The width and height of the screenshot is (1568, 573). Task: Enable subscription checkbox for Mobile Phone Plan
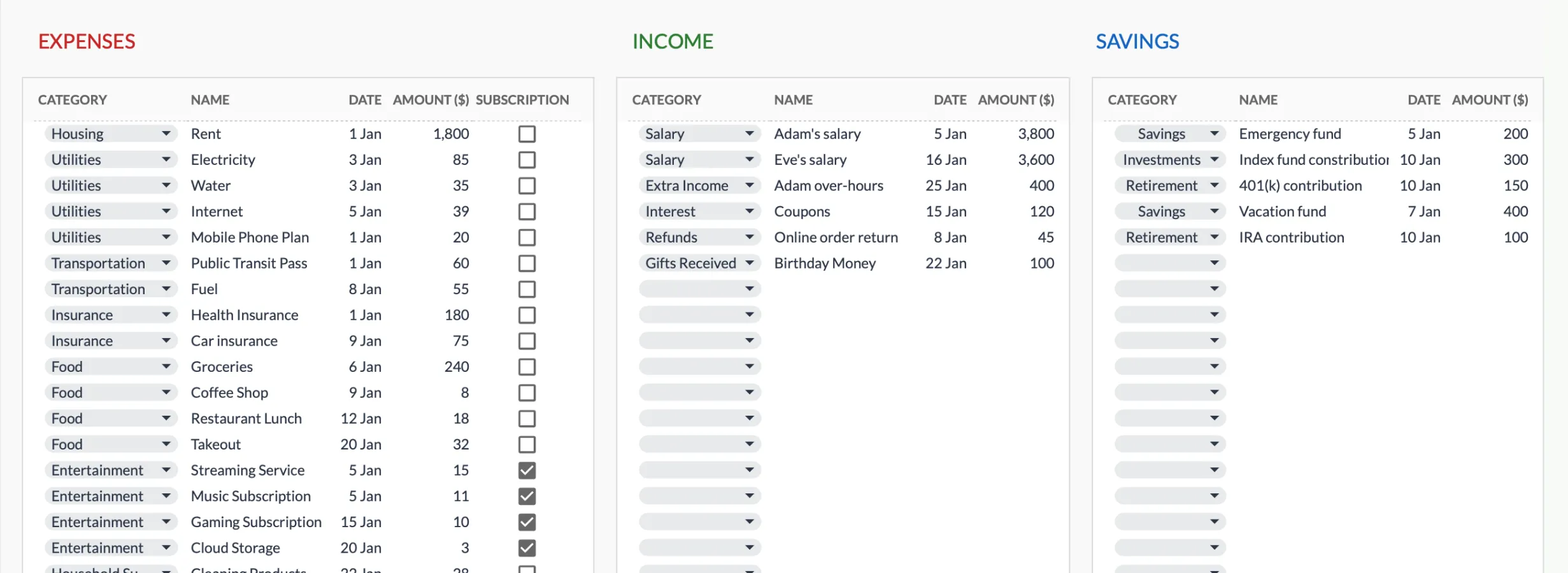[x=527, y=237]
